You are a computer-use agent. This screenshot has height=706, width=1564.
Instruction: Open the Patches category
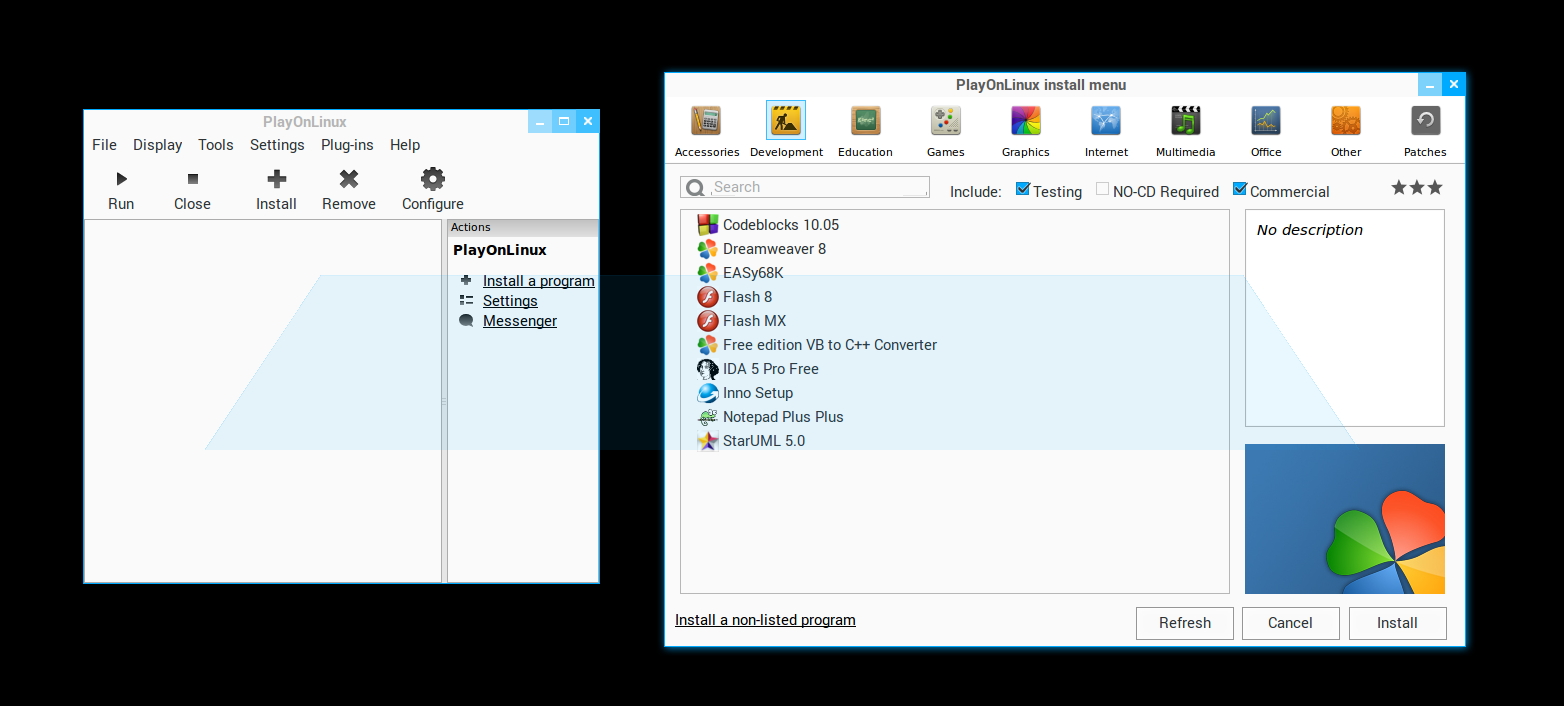pos(1425,122)
